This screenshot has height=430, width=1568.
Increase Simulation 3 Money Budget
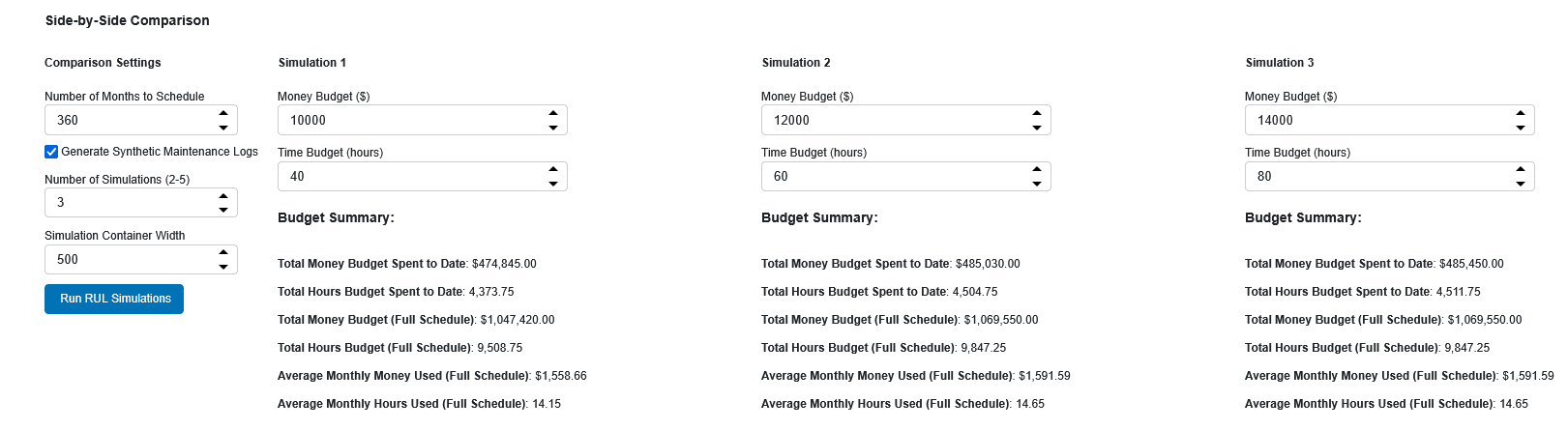(1521, 114)
